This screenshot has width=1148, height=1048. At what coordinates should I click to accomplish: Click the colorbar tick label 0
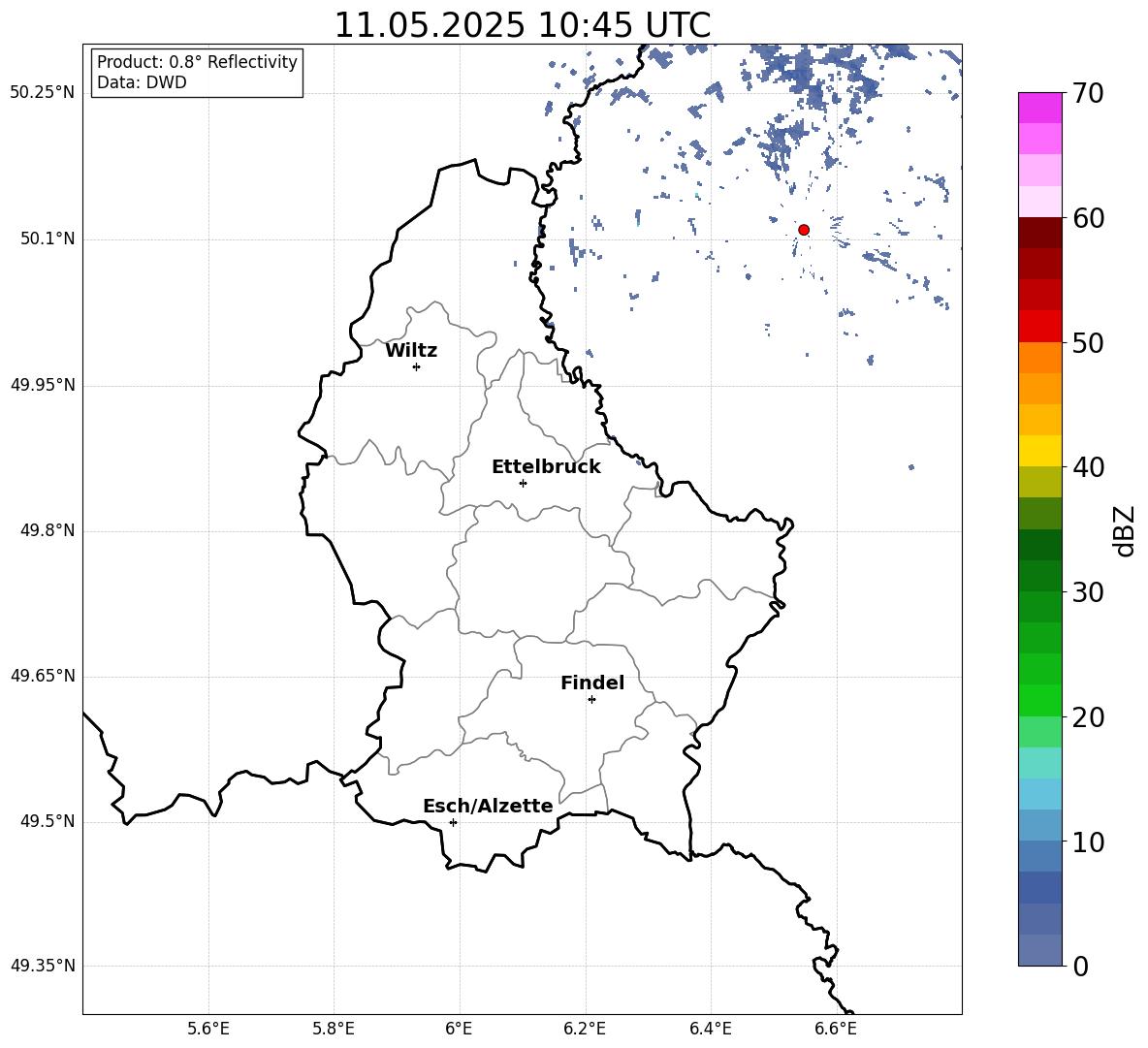[1081, 966]
